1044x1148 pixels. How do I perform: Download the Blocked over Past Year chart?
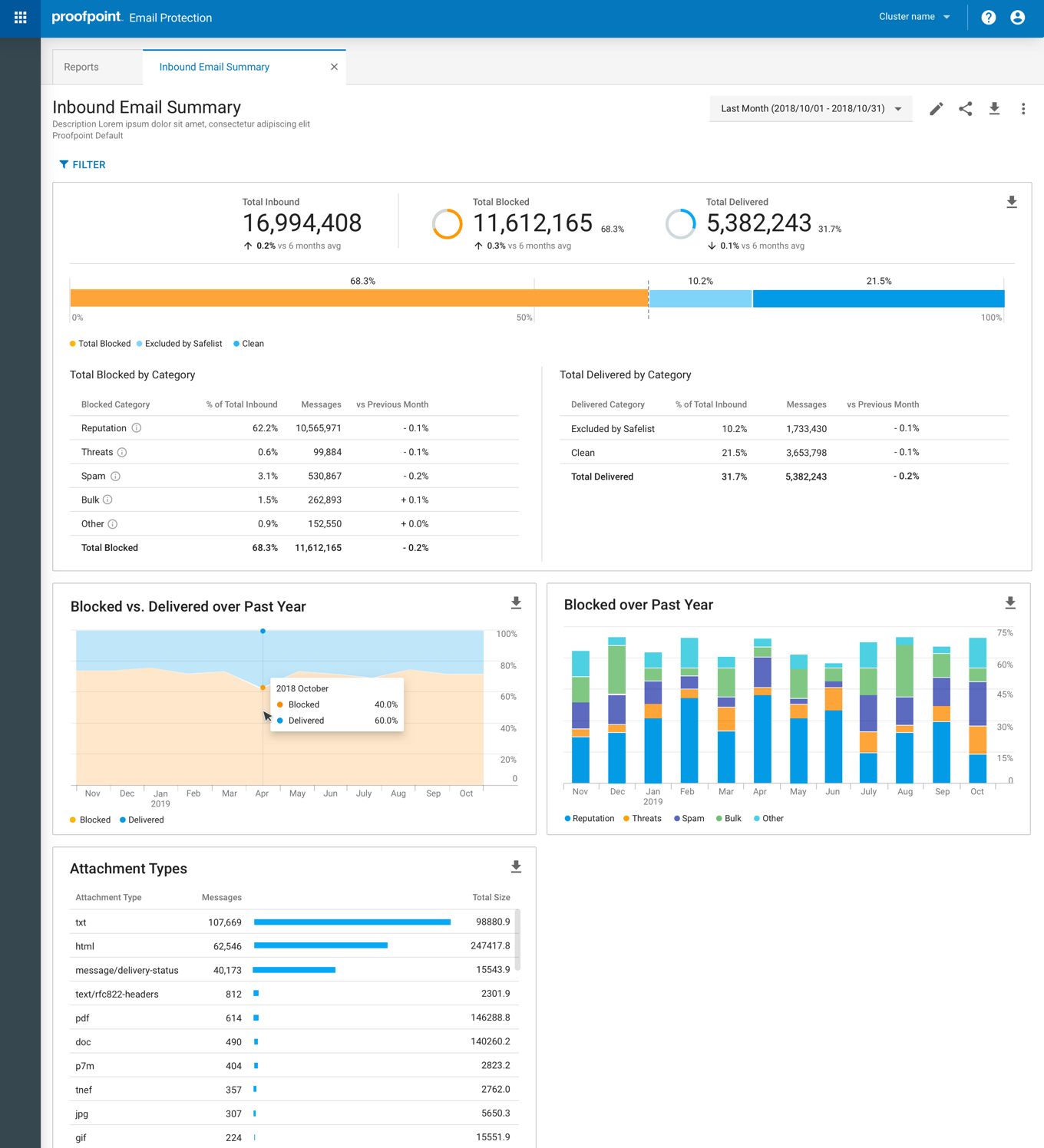pyautogui.click(x=1010, y=603)
